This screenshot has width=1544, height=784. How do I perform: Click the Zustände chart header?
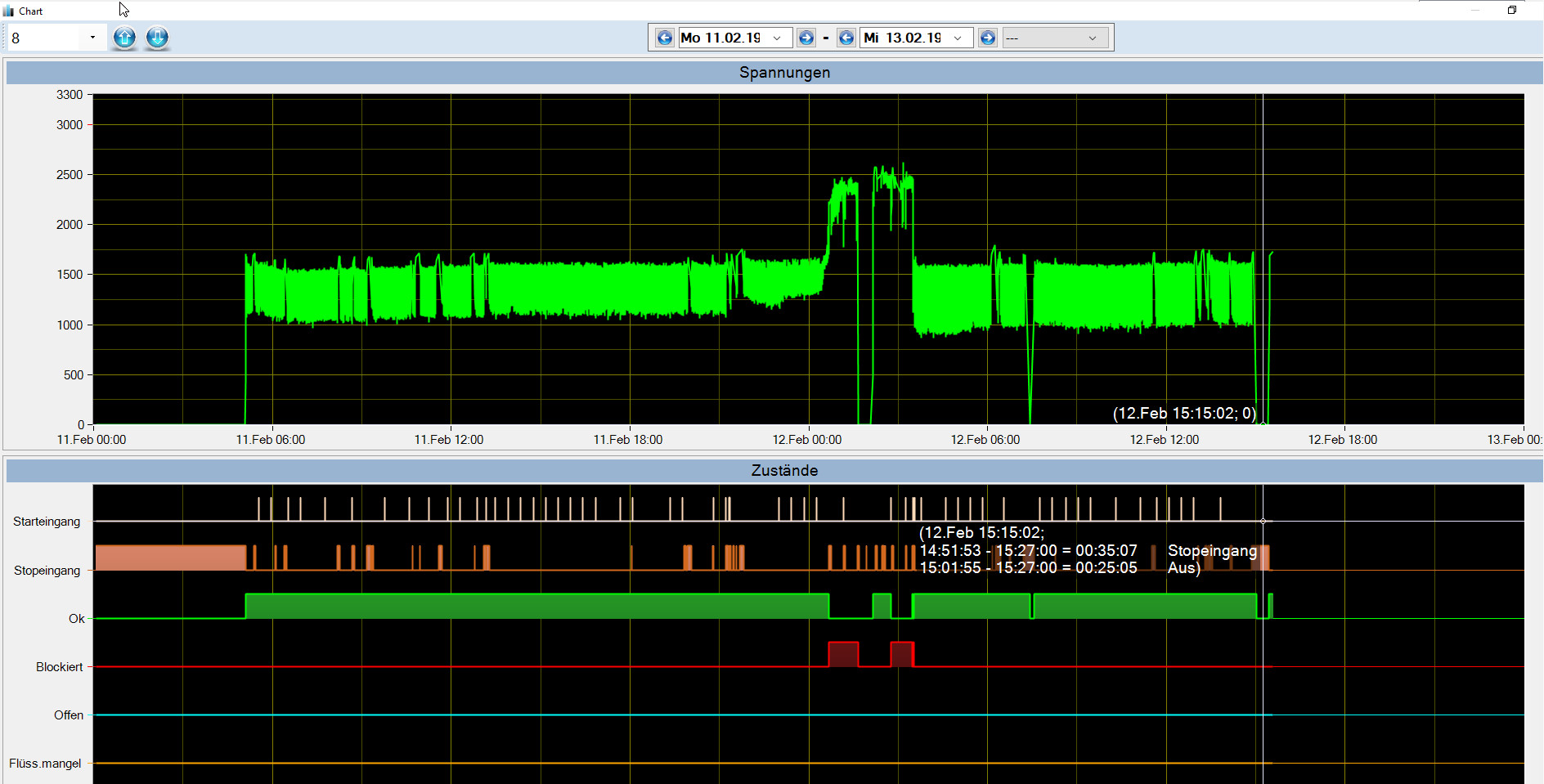(783, 470)
